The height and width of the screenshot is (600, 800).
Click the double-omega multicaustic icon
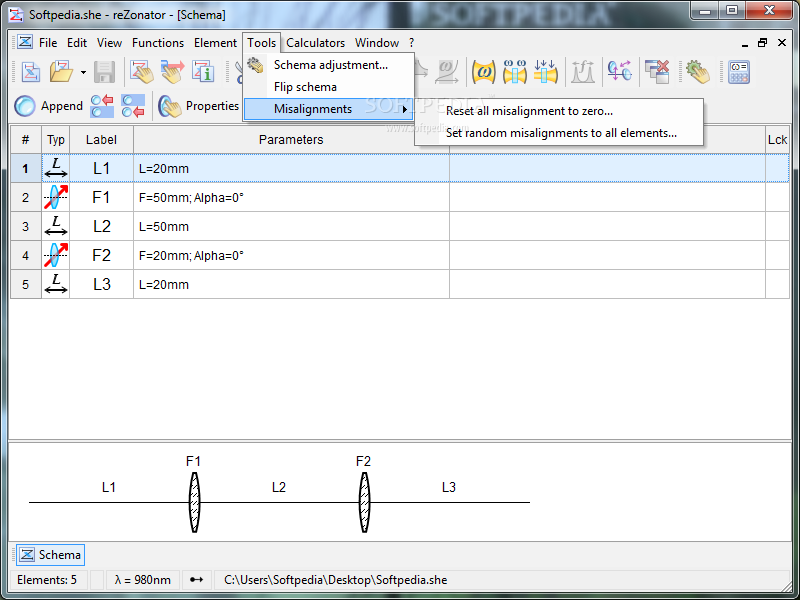point(515,72)
